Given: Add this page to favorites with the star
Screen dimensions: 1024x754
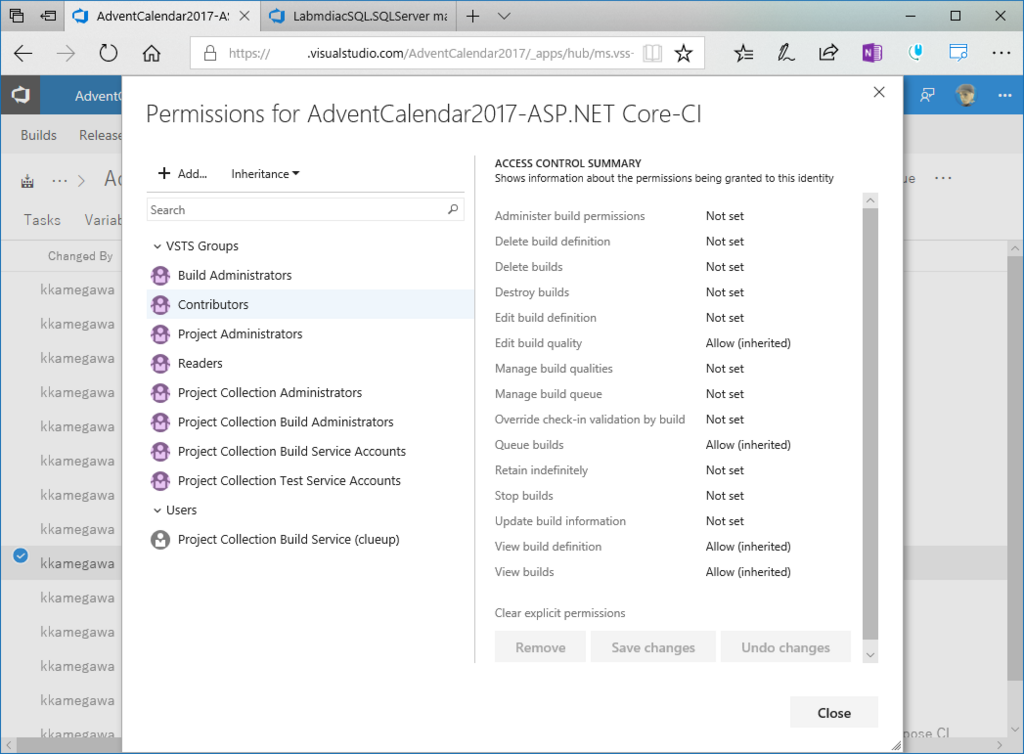Looking at the screenshot, I should [x=684, y=53].
